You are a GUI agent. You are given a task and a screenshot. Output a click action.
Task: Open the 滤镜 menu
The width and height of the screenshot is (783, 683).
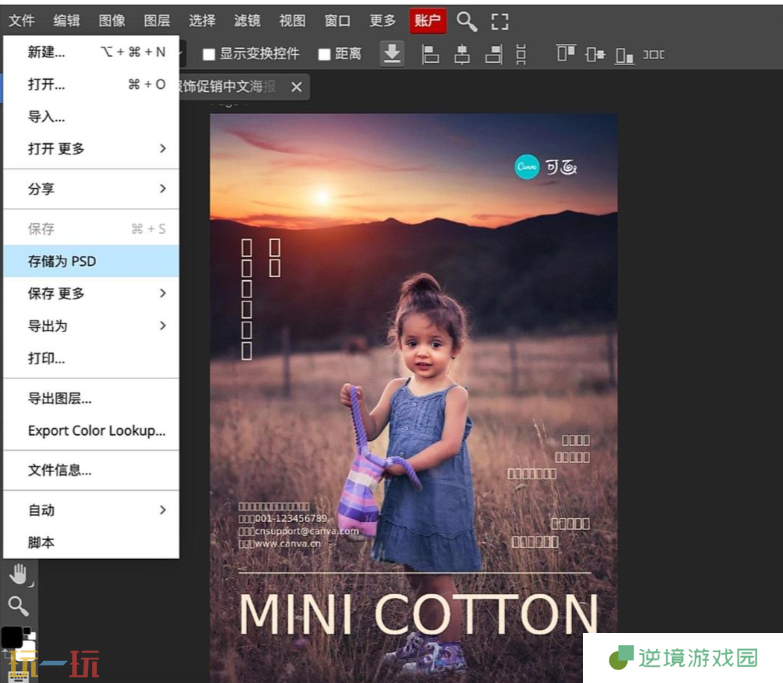pyautogui.click(x=247, y=21)
